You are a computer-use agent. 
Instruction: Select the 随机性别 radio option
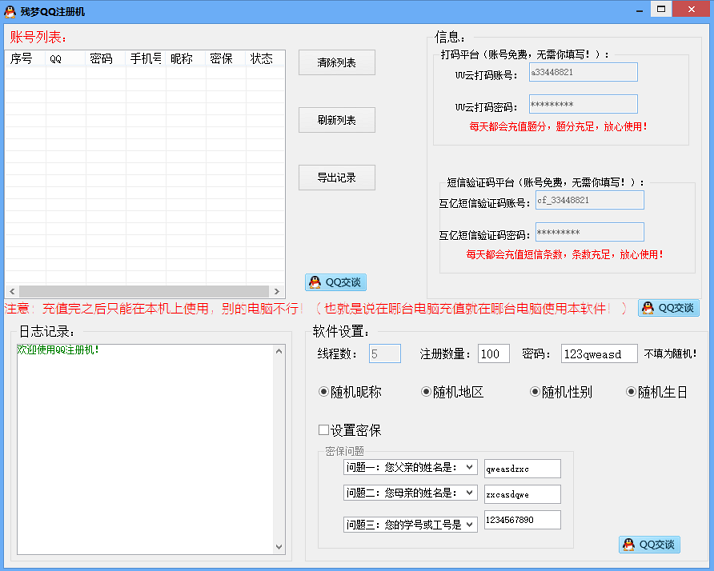pos(561,392)
